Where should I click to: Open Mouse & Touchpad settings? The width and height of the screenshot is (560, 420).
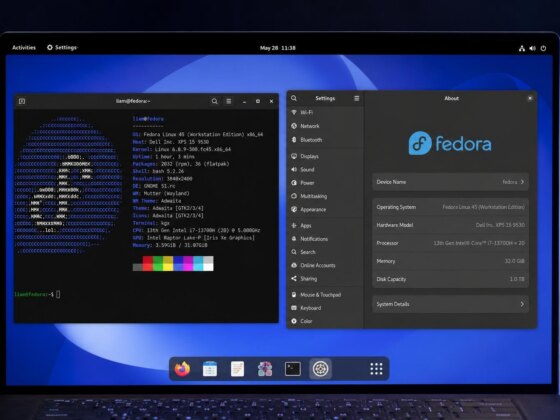325,295
